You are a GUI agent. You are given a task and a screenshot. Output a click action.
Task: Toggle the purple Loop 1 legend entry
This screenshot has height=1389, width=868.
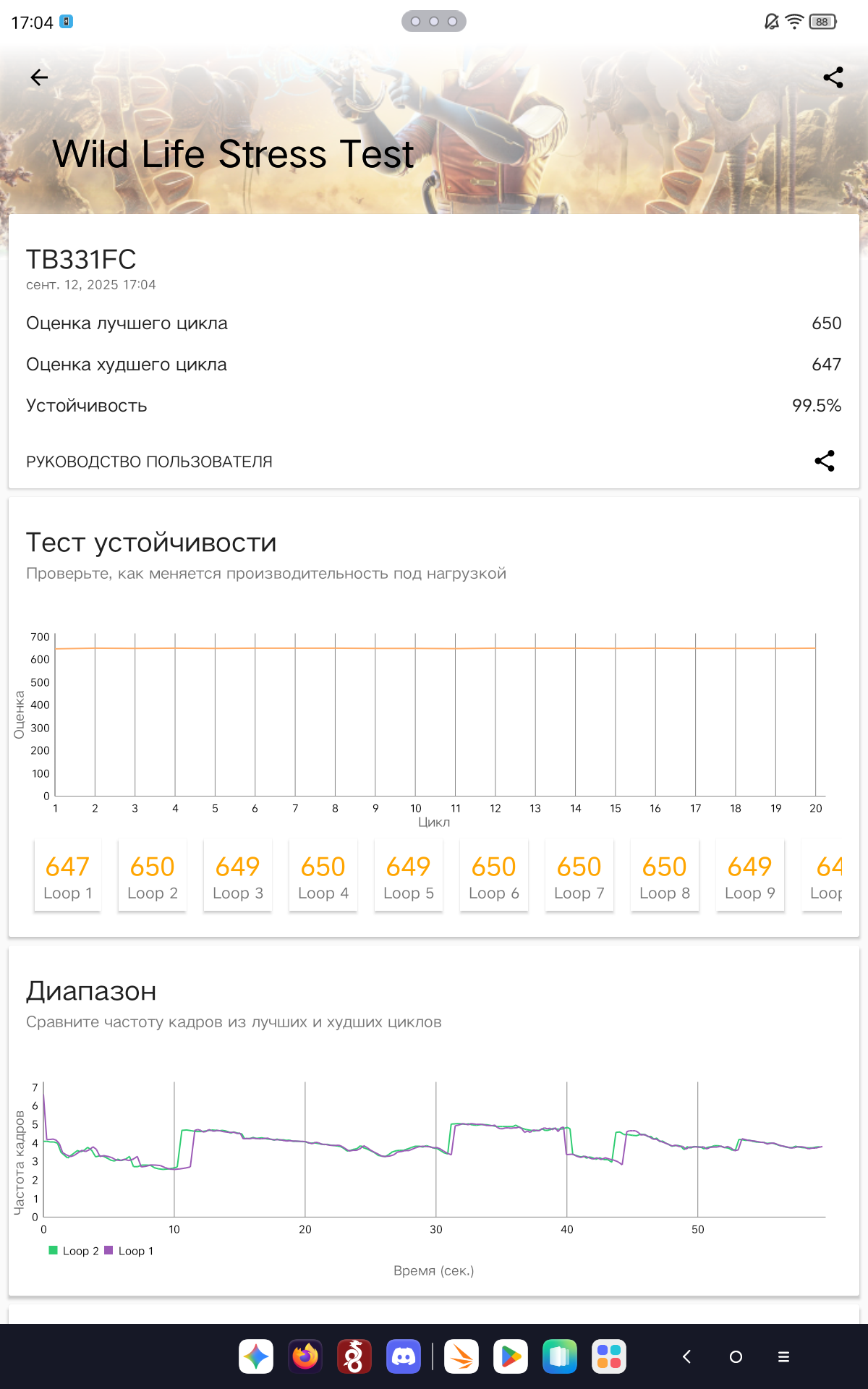129,1251
